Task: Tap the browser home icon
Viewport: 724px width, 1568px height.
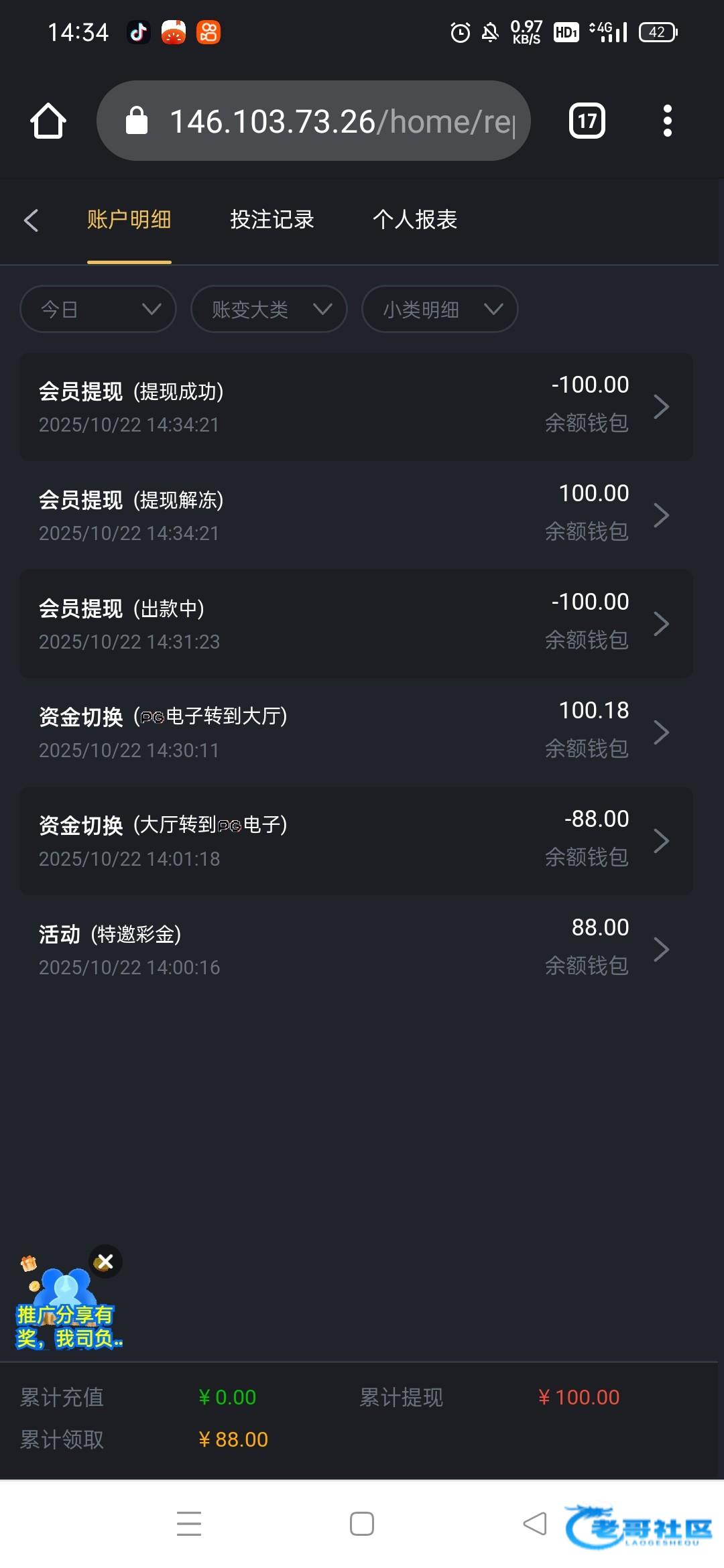Action: click(x=48, y=121)
